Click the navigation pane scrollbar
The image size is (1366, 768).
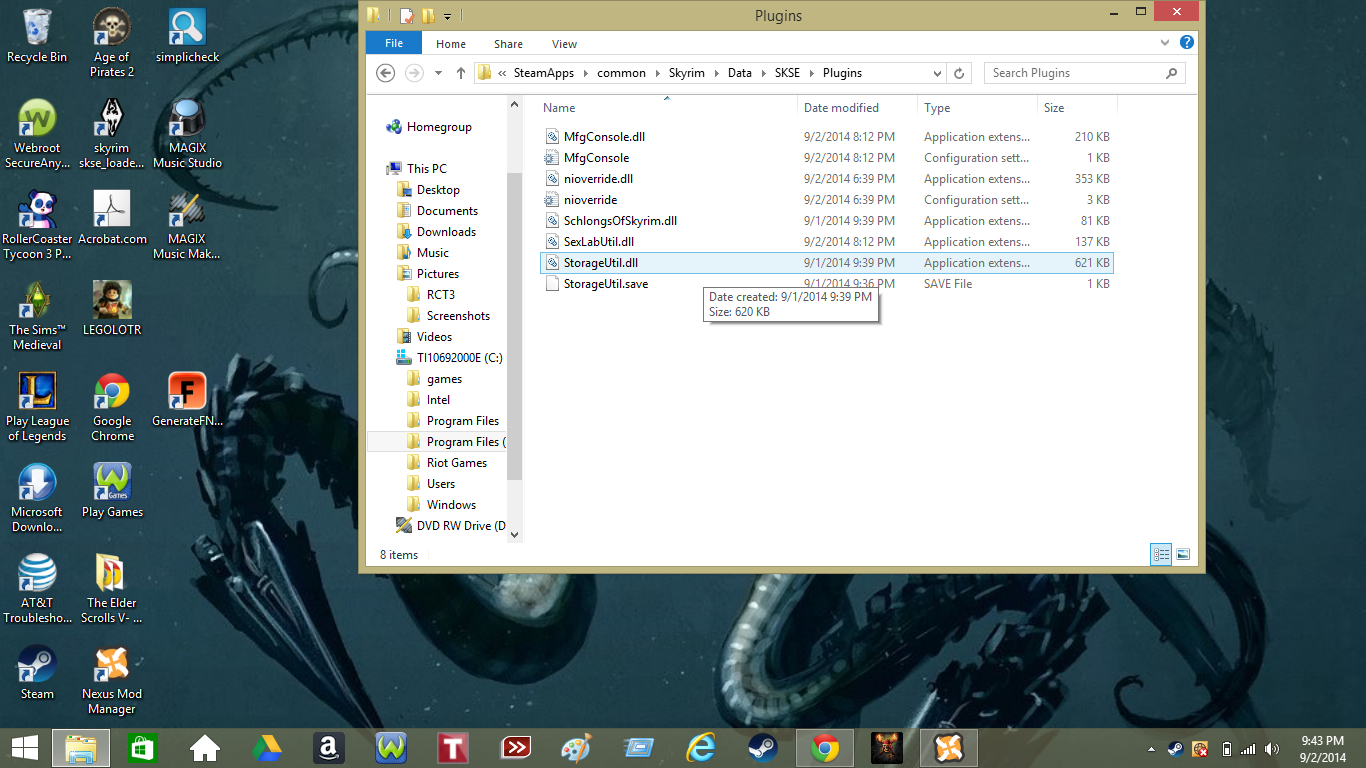(515, 326)
